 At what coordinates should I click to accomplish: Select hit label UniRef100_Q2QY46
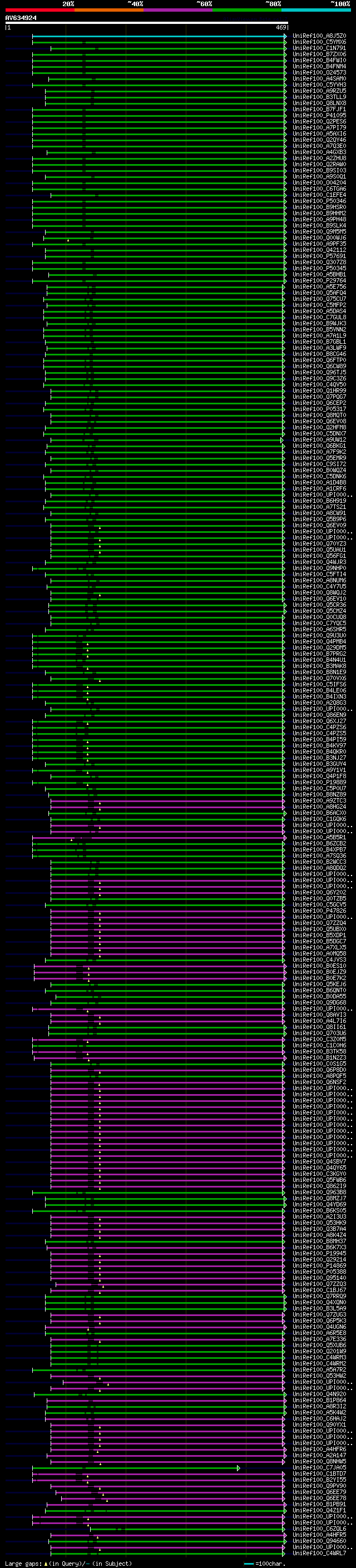[319, 140]
